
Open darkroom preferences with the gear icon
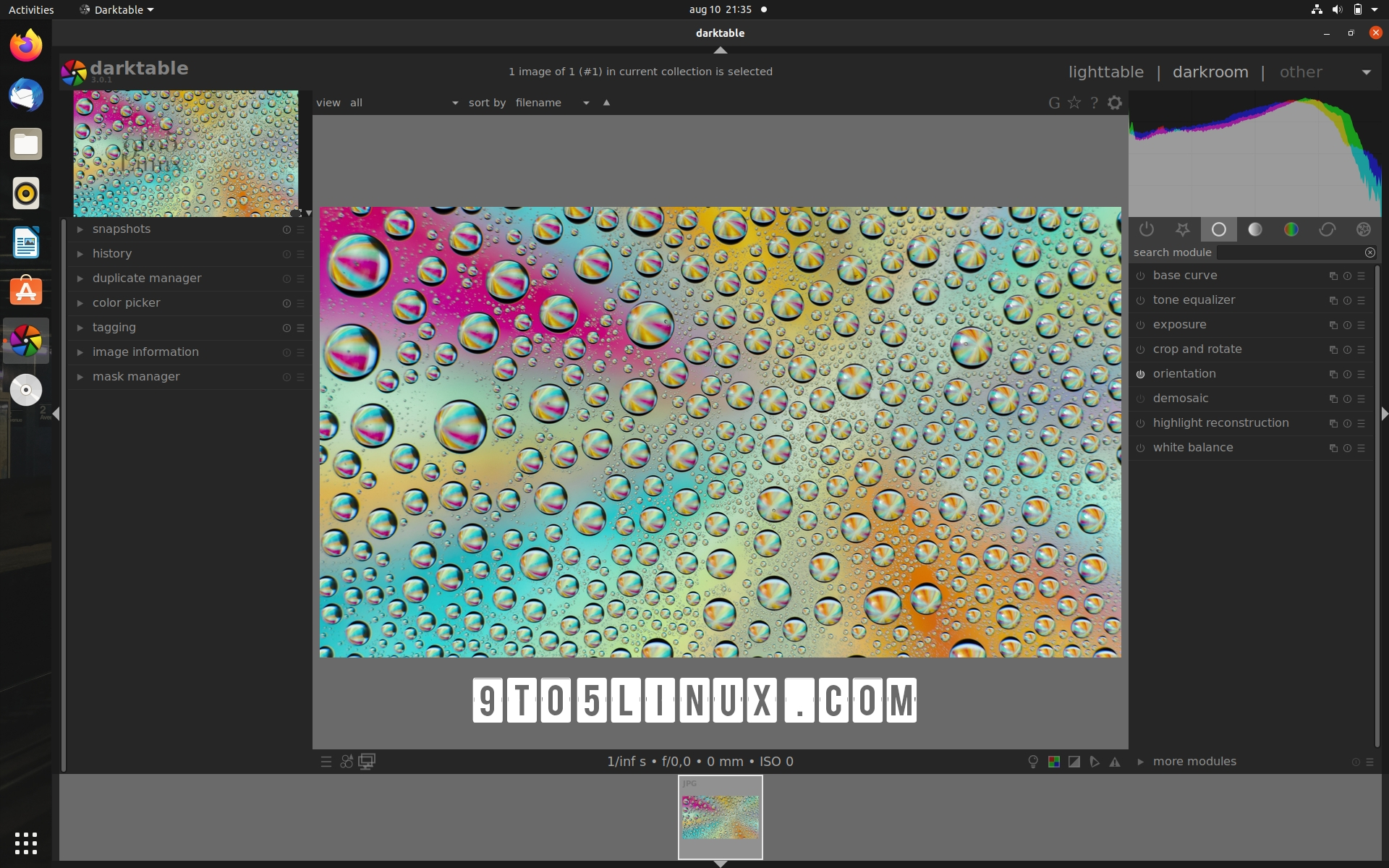(x=1114, y=102)
